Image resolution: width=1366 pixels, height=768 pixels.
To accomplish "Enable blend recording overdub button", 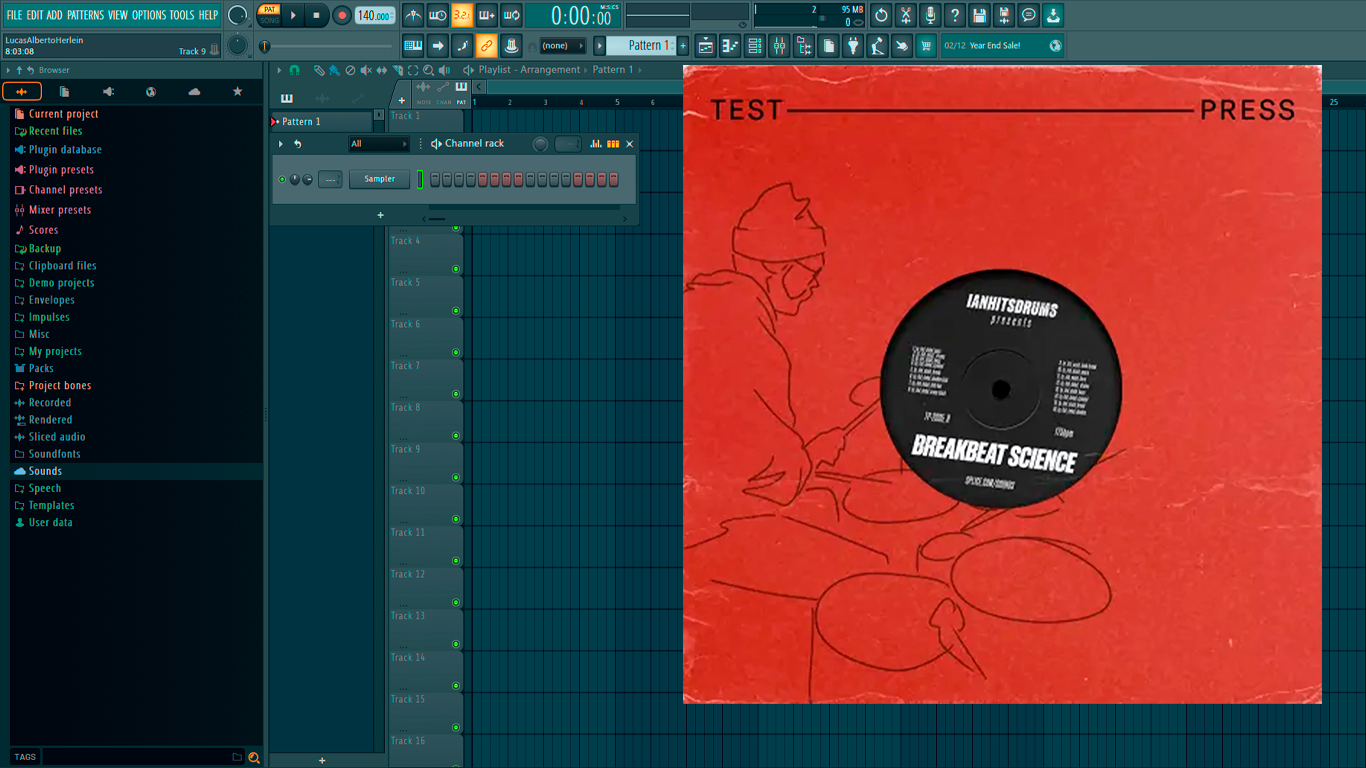I will point(487,15).
